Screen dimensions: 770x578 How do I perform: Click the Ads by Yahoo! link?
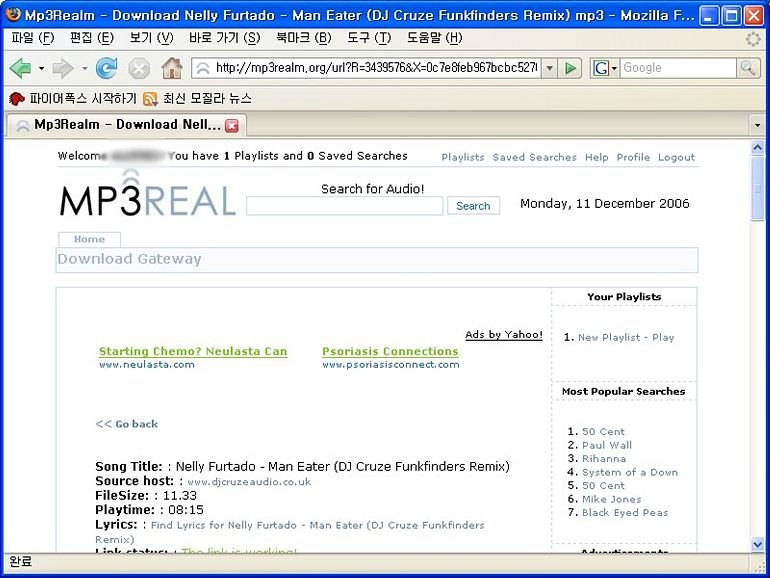[504, 334]
